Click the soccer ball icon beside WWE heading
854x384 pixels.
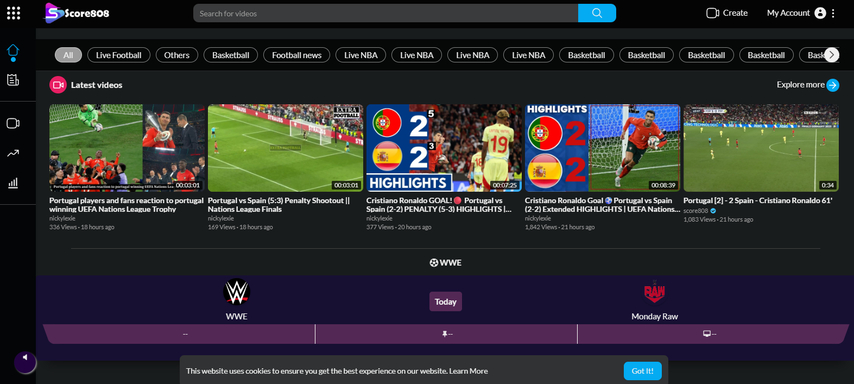tap(434, 263)
